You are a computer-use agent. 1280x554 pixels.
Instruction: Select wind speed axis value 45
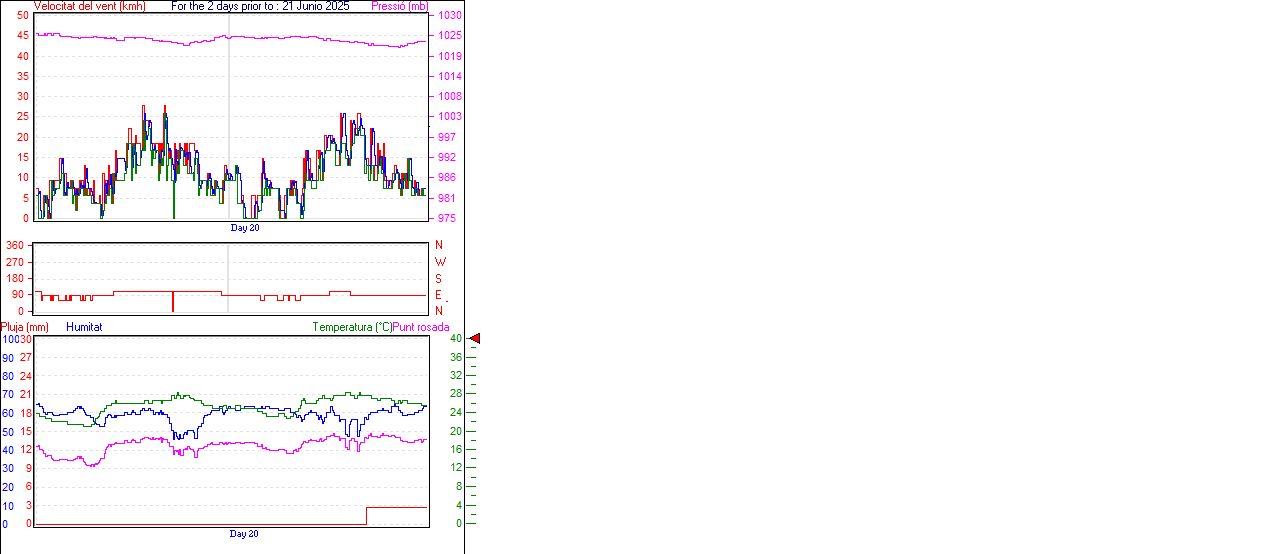[22, 36]
